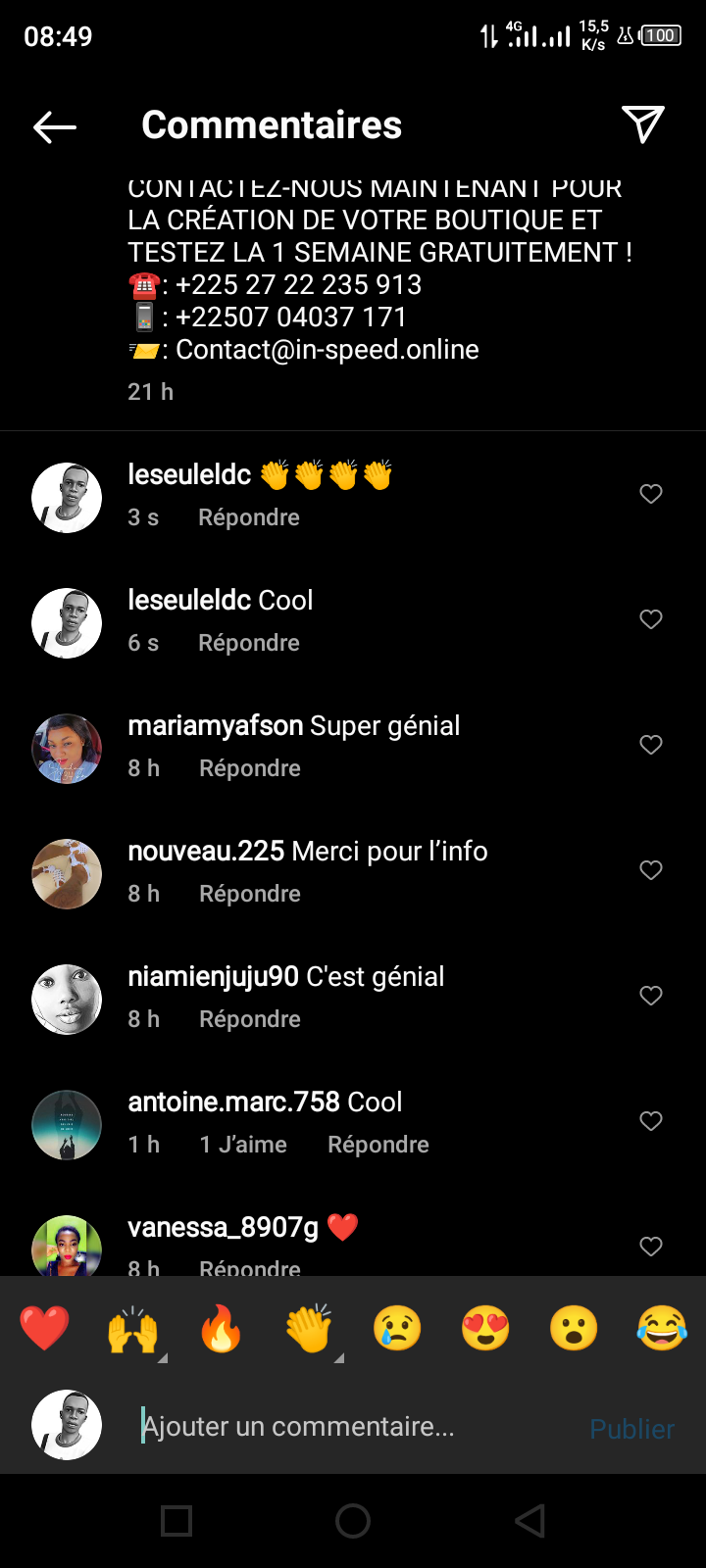Like nouveau.225's comment with heart
The image size is (706, 1568).
point(651,870)
